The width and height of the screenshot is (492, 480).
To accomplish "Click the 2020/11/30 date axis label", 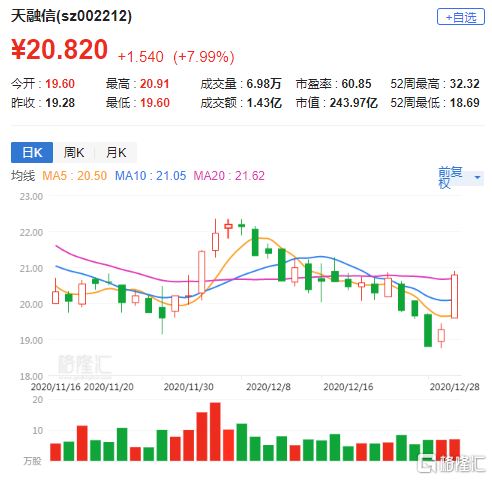I will tap(188, 387).
